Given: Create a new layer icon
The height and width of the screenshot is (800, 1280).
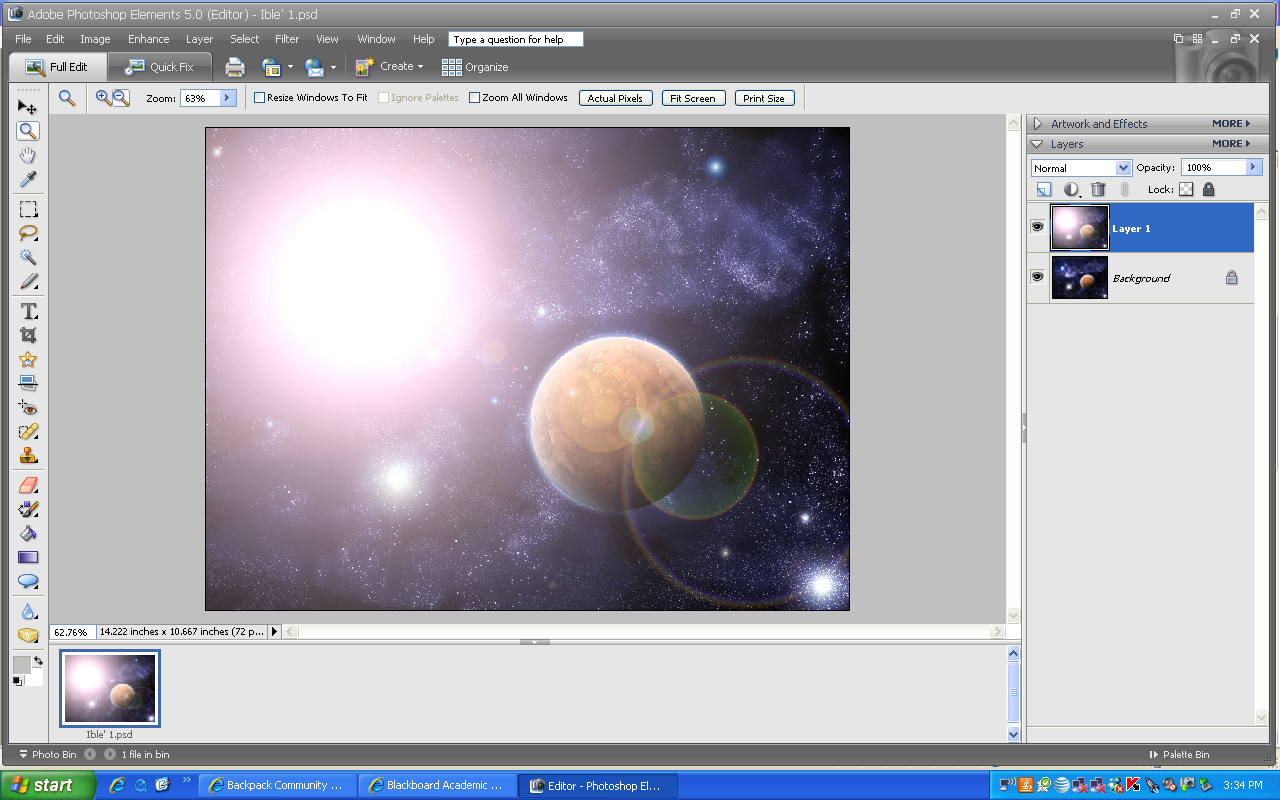Looking at the screenshot, I should [1043, 189].
